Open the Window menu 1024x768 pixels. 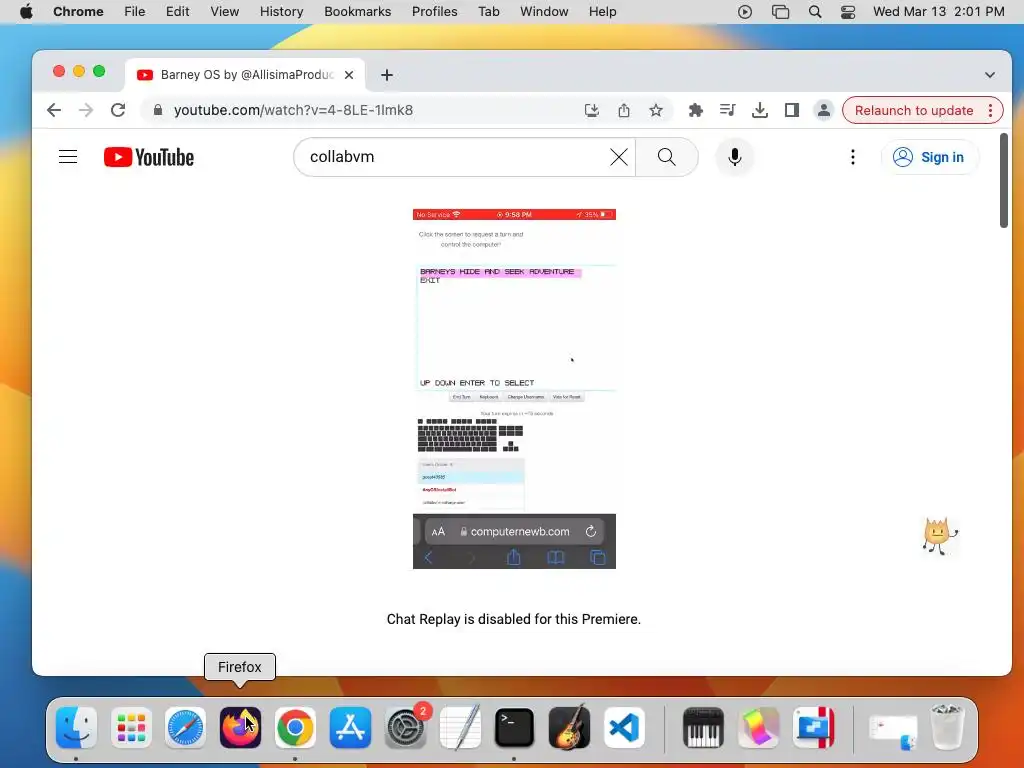(x=544, y=12)
